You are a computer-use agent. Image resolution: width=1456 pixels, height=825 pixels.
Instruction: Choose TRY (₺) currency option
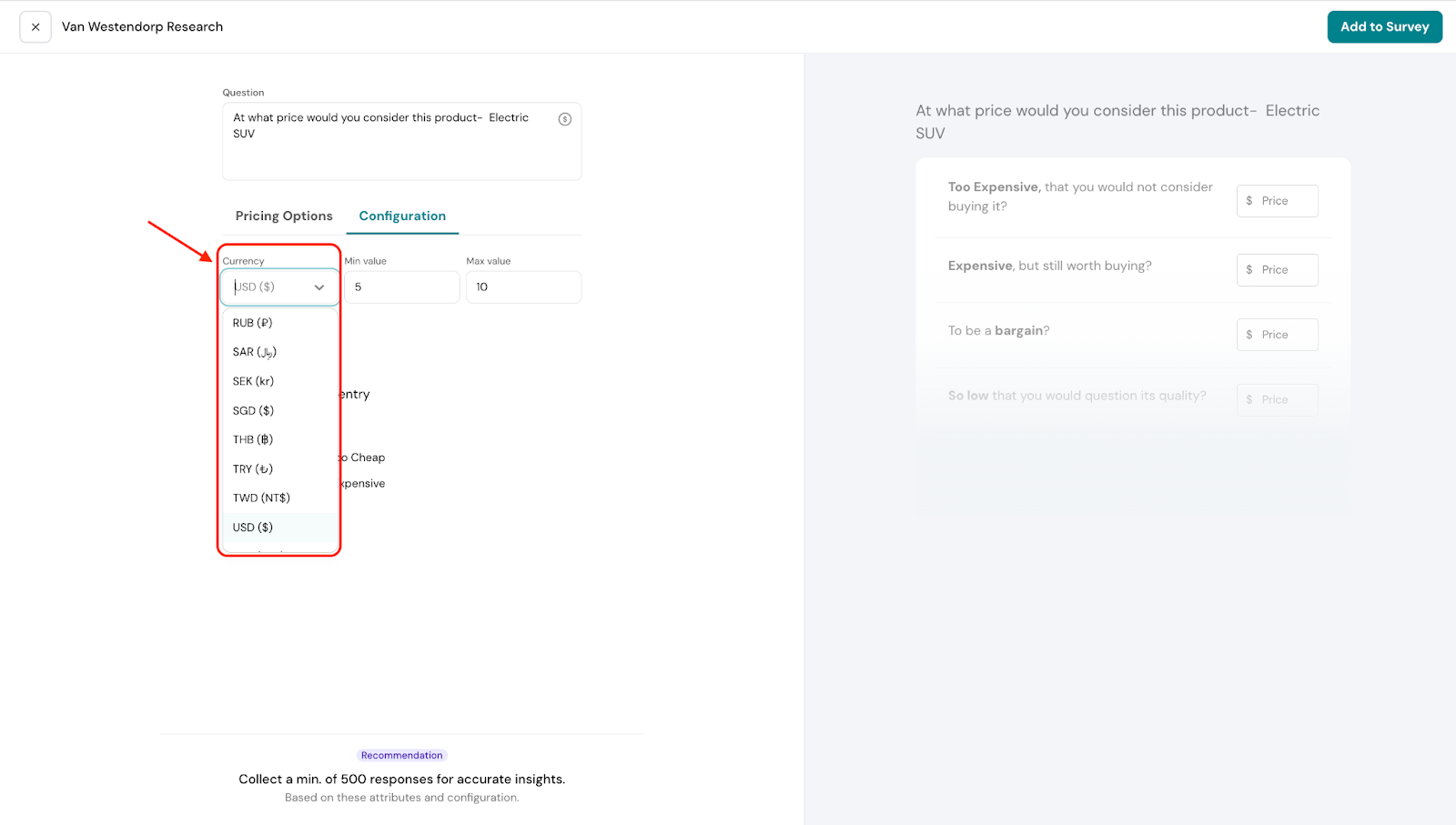pos(253,469)
